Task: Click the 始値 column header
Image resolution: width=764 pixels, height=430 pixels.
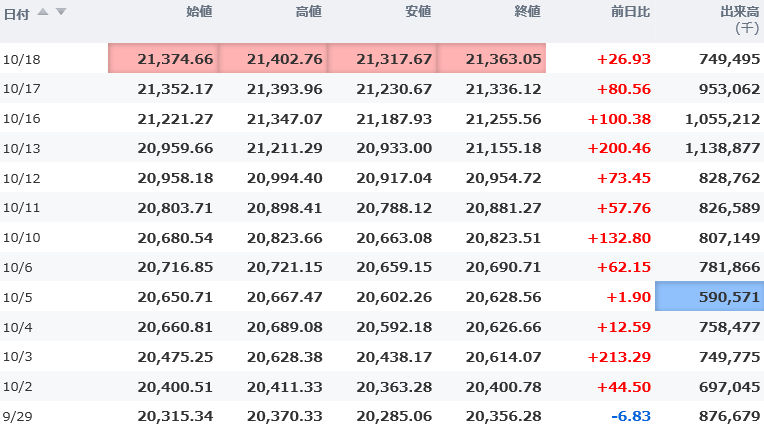Action: tap(199, 12)
